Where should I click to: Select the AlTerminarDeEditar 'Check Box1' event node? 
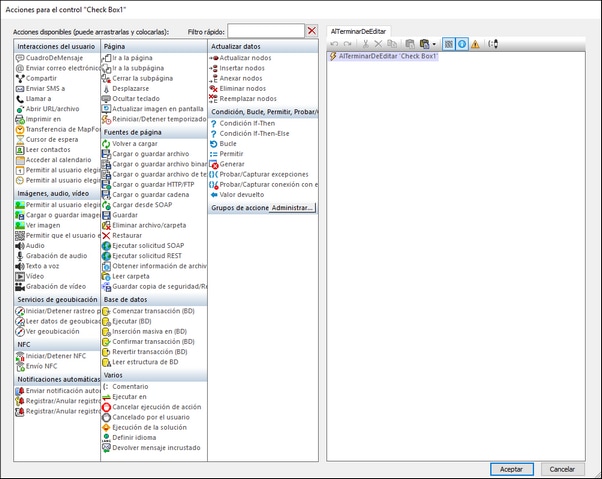pyautogui.click(x=387, y=56)
